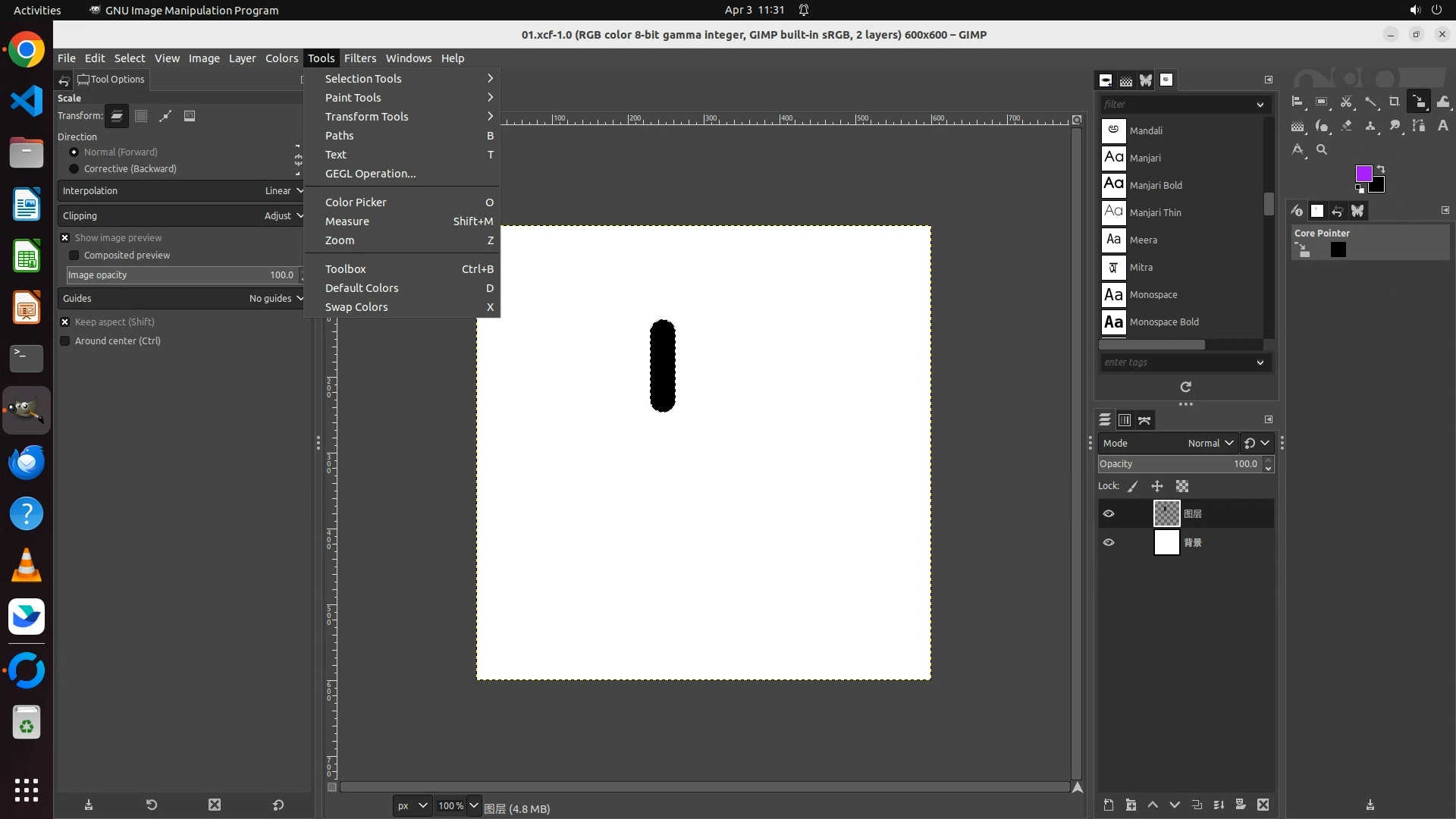
Task: Select the Eraser tool
Action: 1347,126
